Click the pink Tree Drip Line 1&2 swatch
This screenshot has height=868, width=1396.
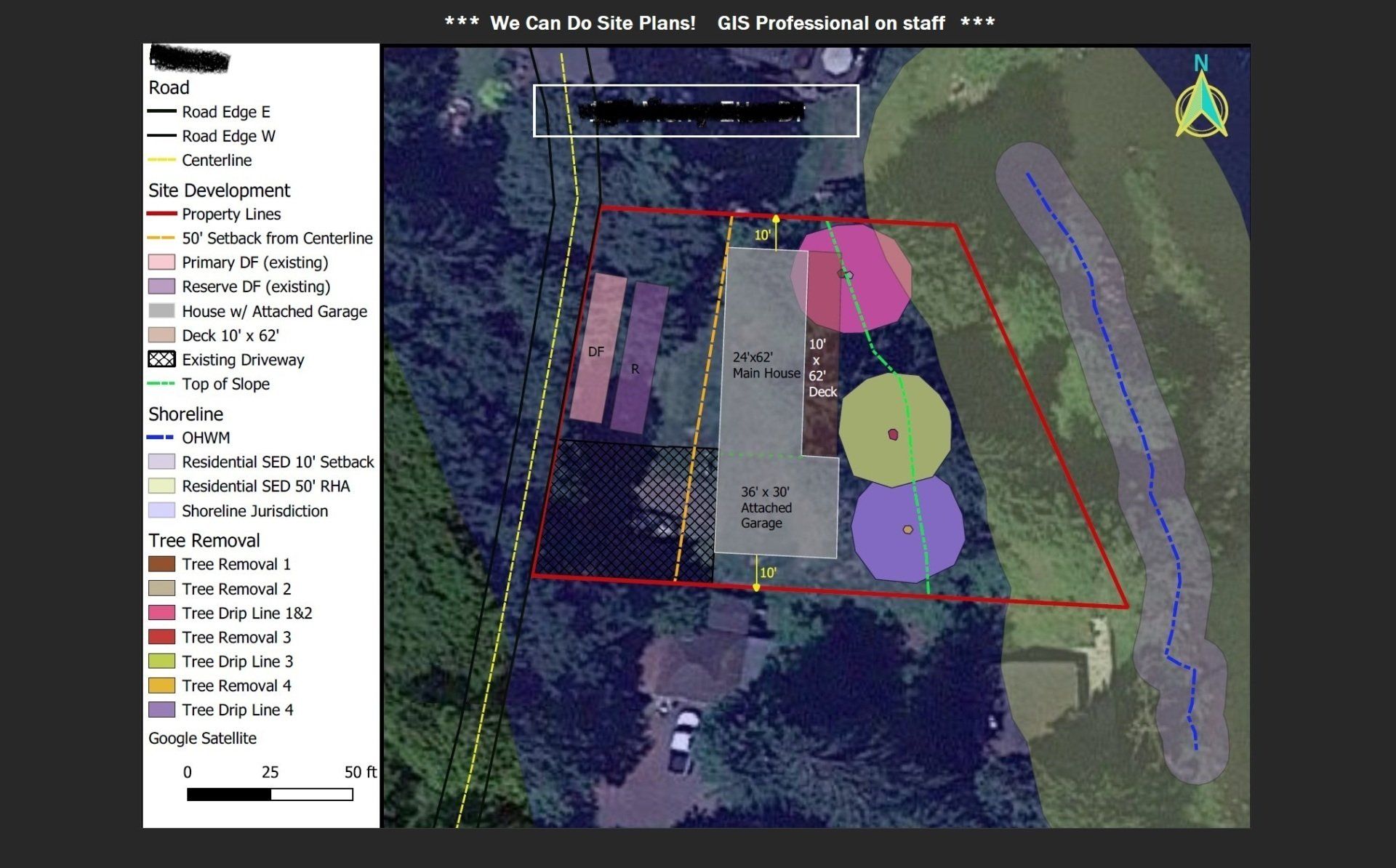pos(161,613)
